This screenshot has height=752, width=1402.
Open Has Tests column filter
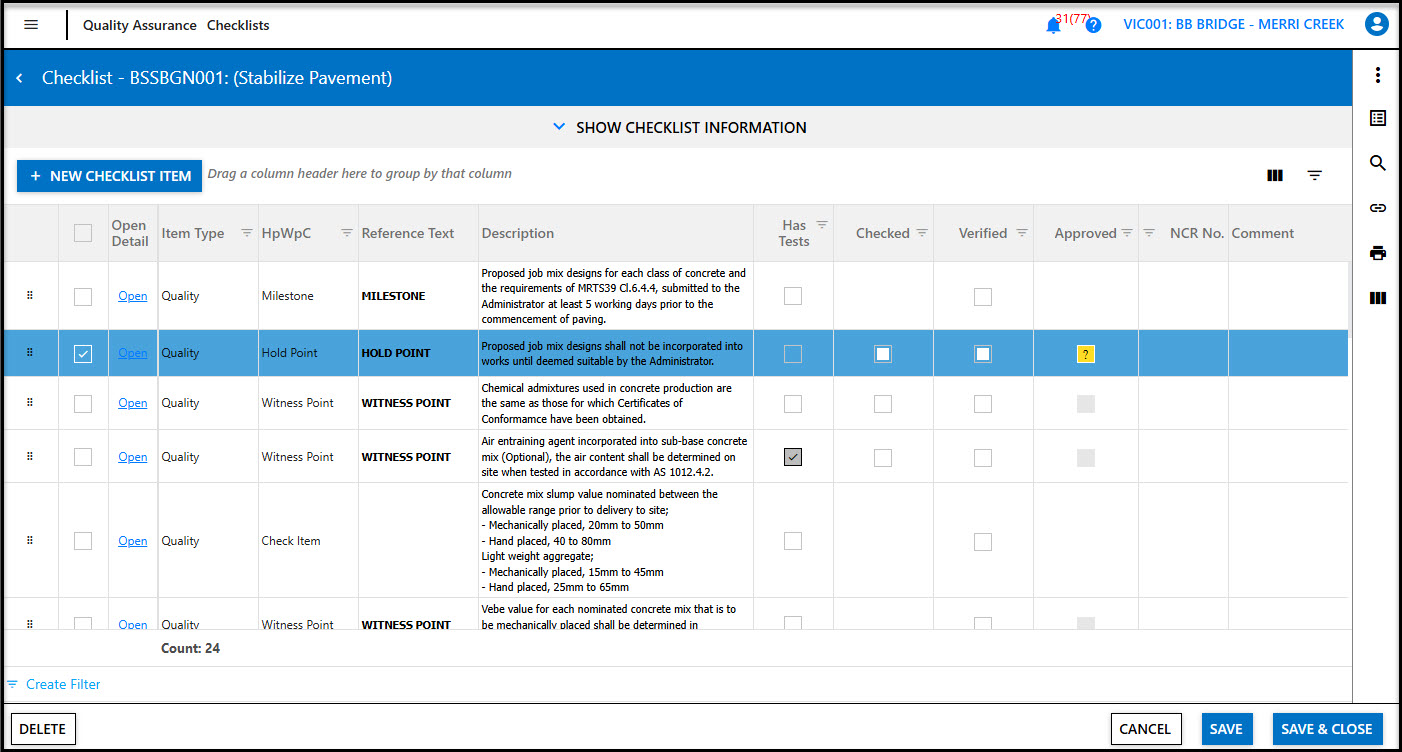822,225
